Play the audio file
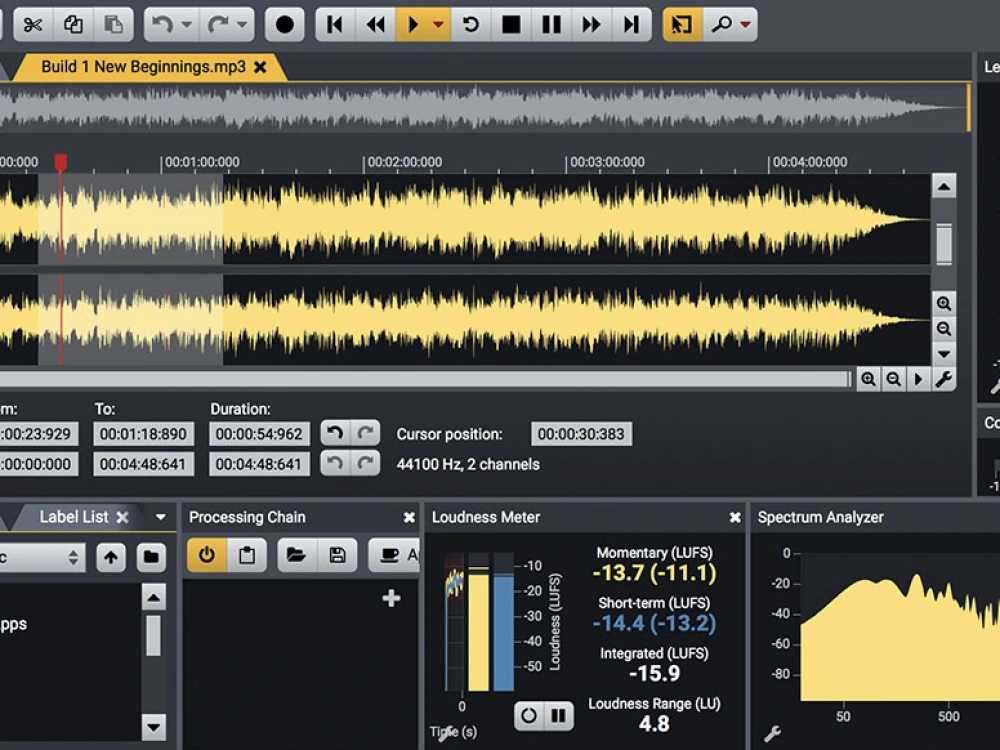 click(413, 25)
